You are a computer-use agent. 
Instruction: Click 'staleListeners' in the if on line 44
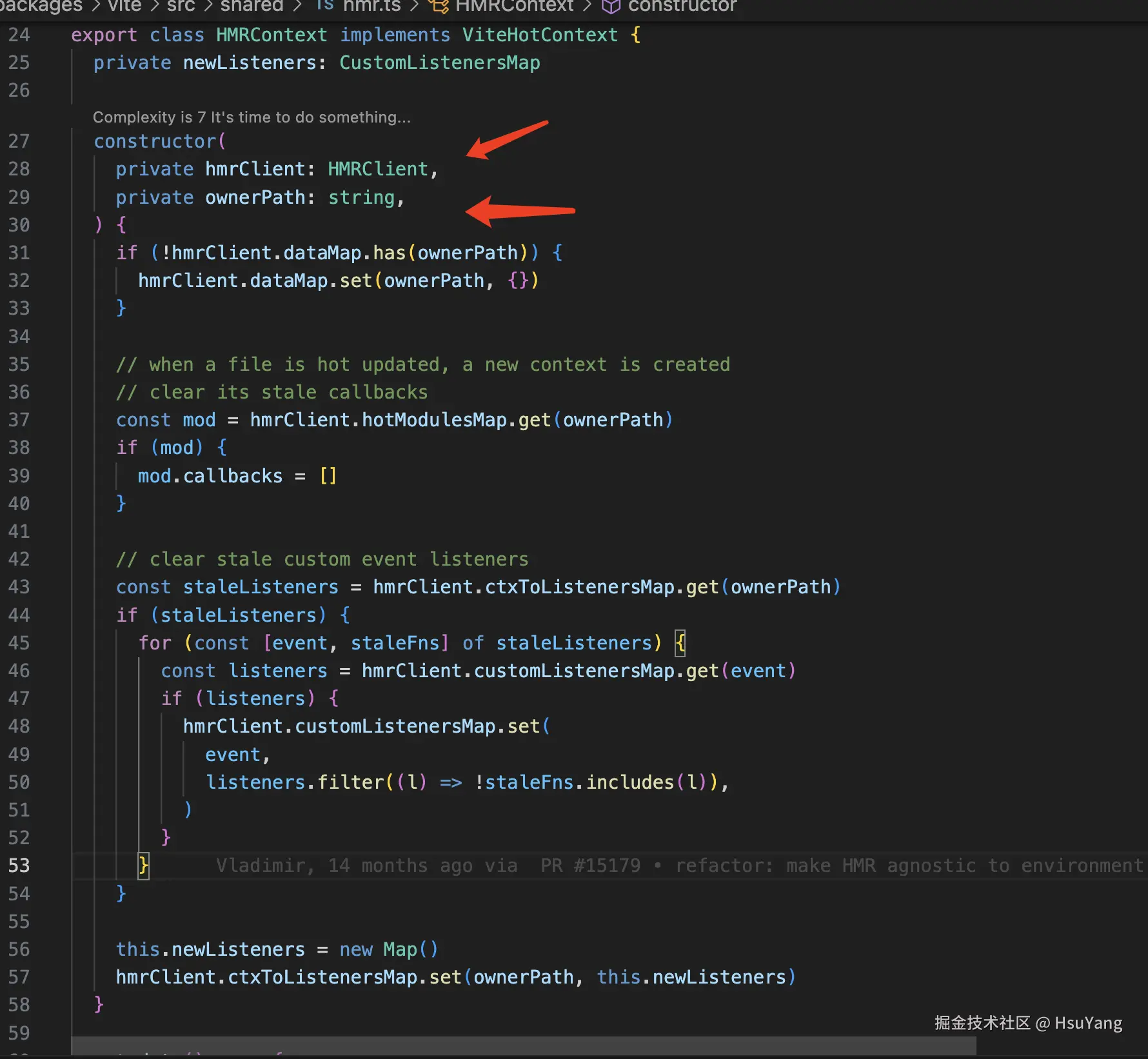click(x=239, y=615)
